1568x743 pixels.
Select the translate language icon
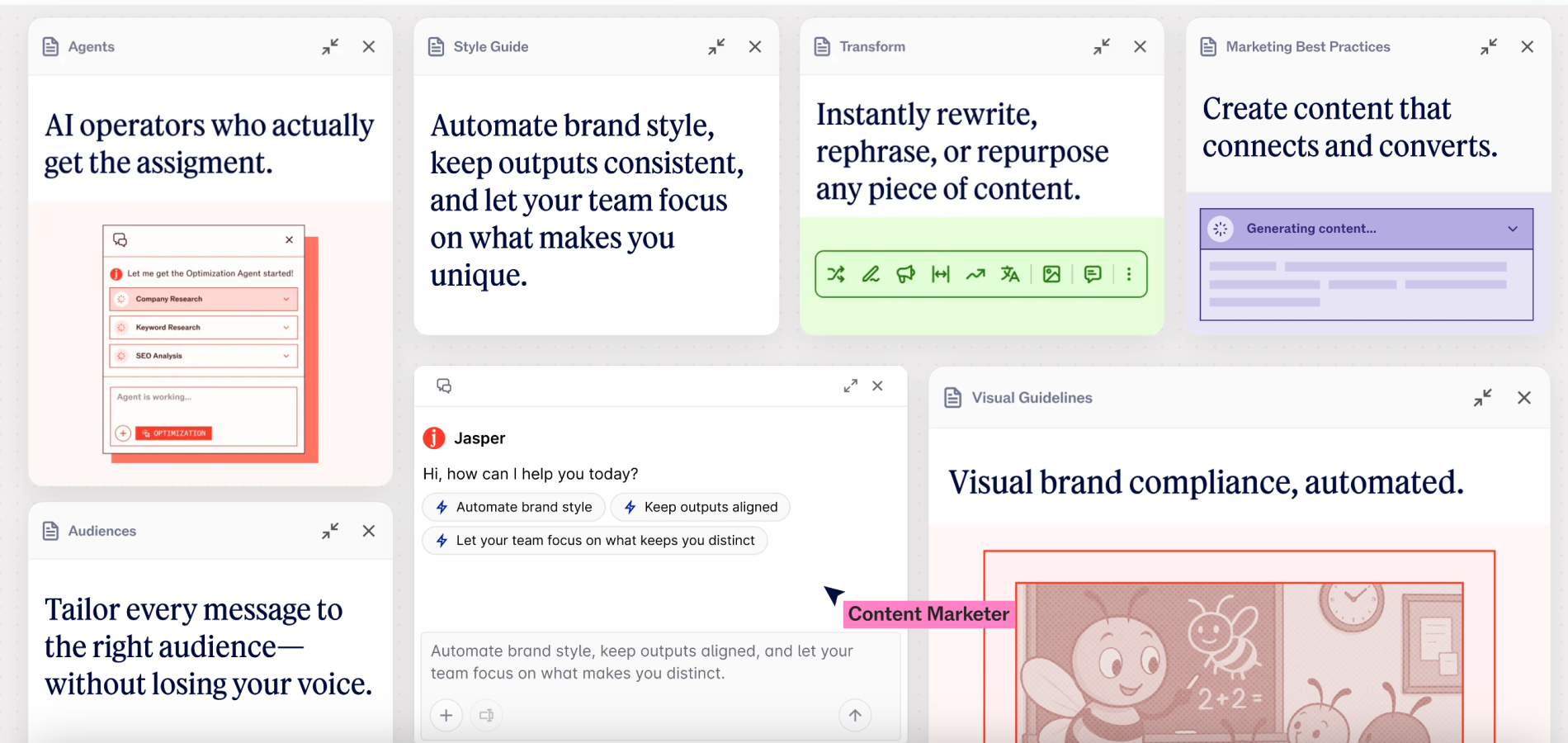coord(1010,274)
